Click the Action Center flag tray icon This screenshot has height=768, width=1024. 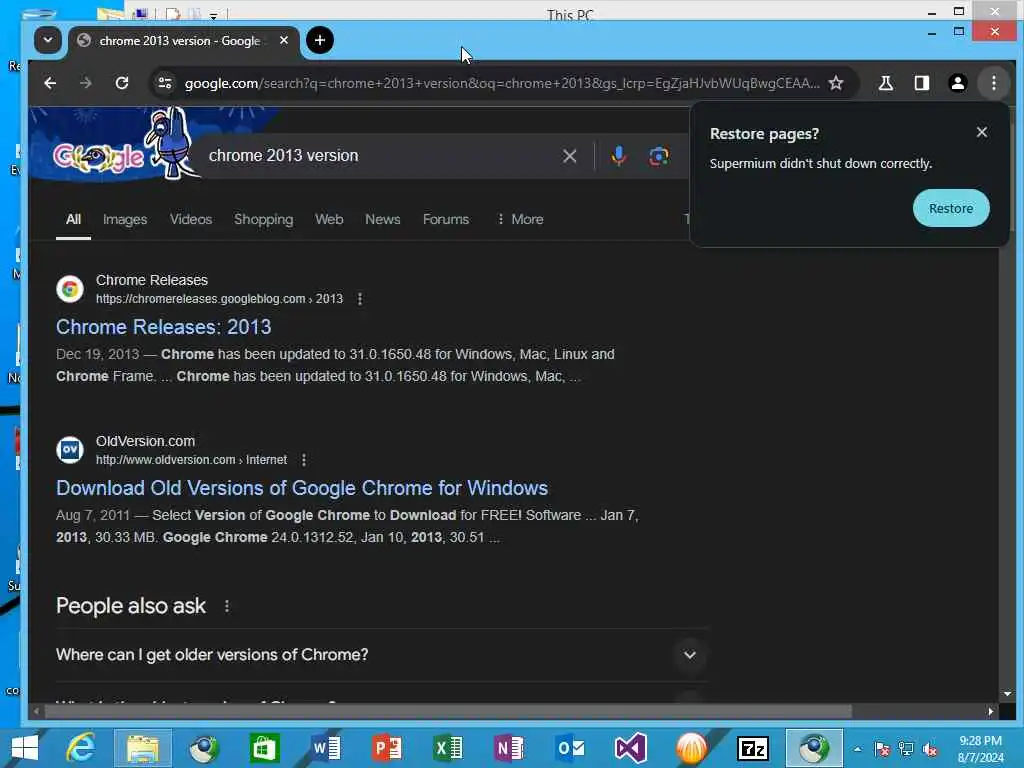pyautogui.click(x=882, y=749)
